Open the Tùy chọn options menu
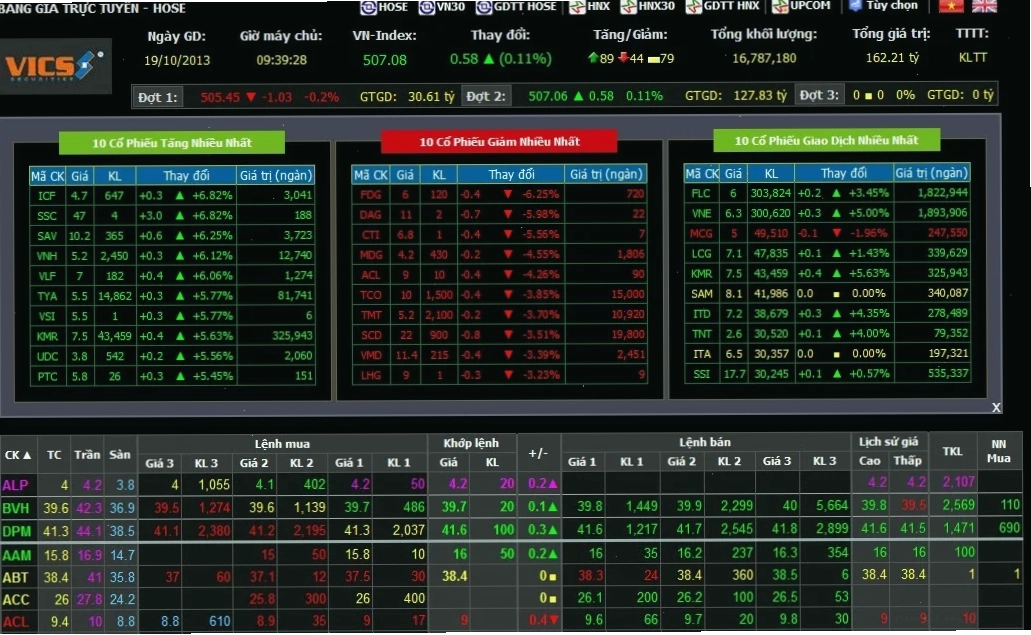 (x=884, y=6)
